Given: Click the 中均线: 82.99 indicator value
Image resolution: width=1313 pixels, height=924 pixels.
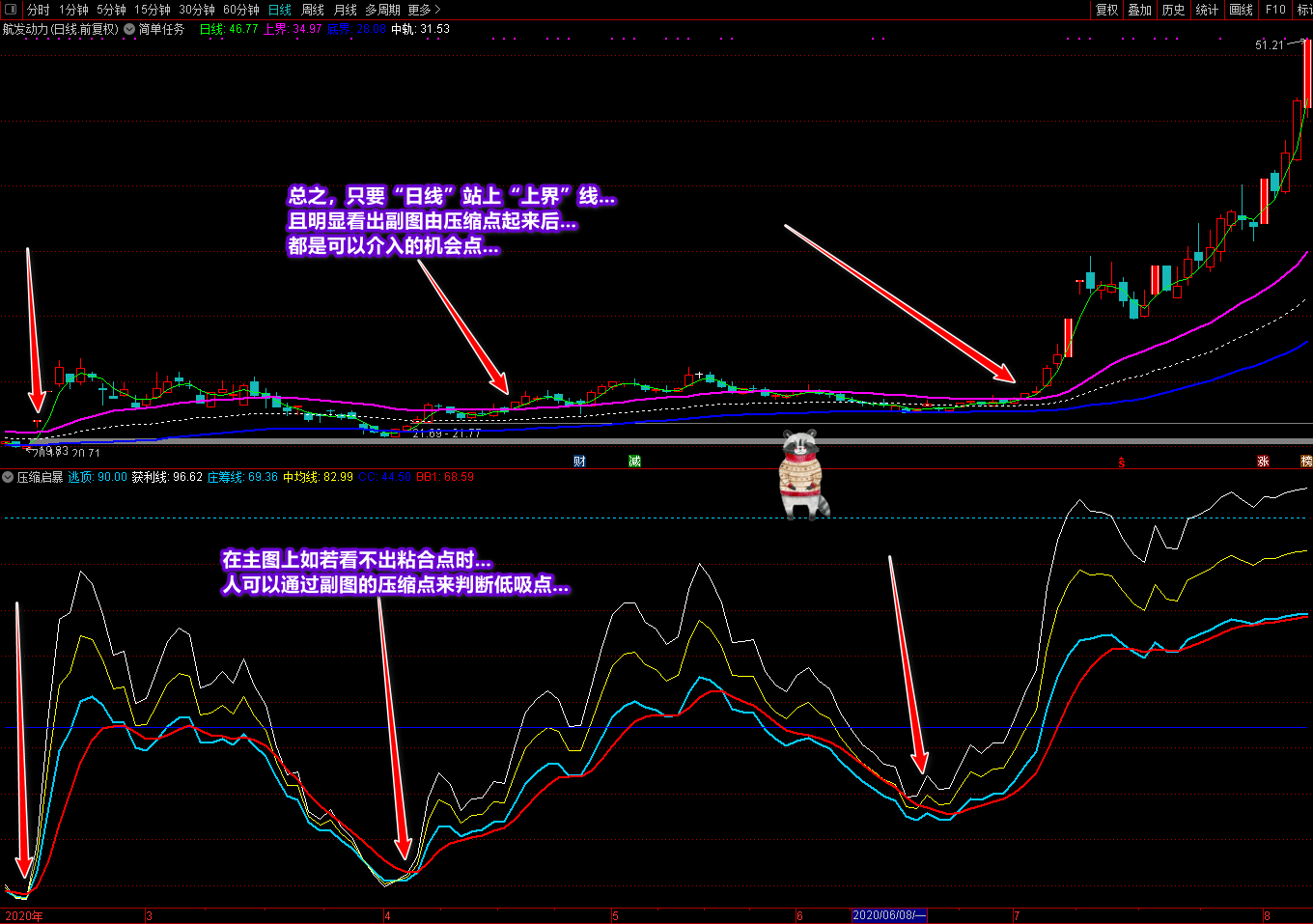Looking at the screenshot, I should coord(318,477).
